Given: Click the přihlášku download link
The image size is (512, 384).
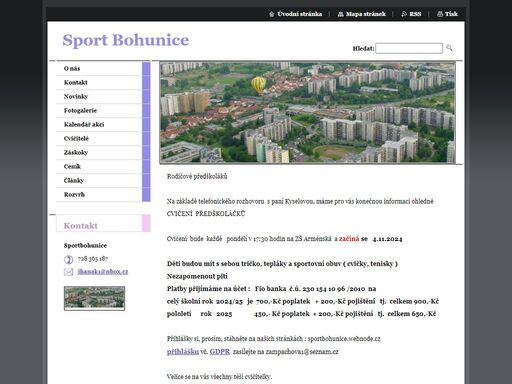Looking at the screenshot, I should pyautogui.click(x=183, y=352).
